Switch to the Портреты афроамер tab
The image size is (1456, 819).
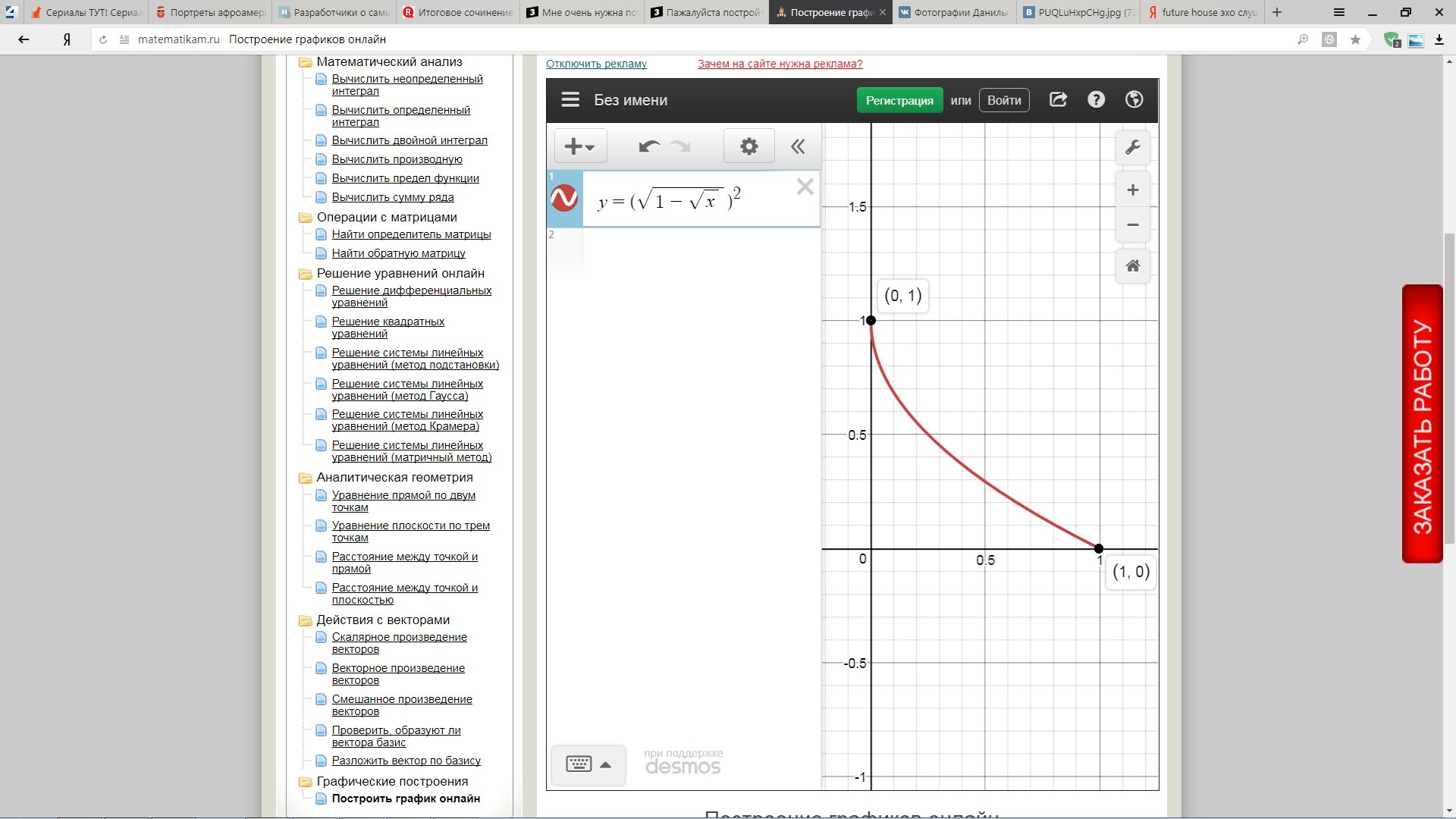pyautogui.click(x=210, y=12)
